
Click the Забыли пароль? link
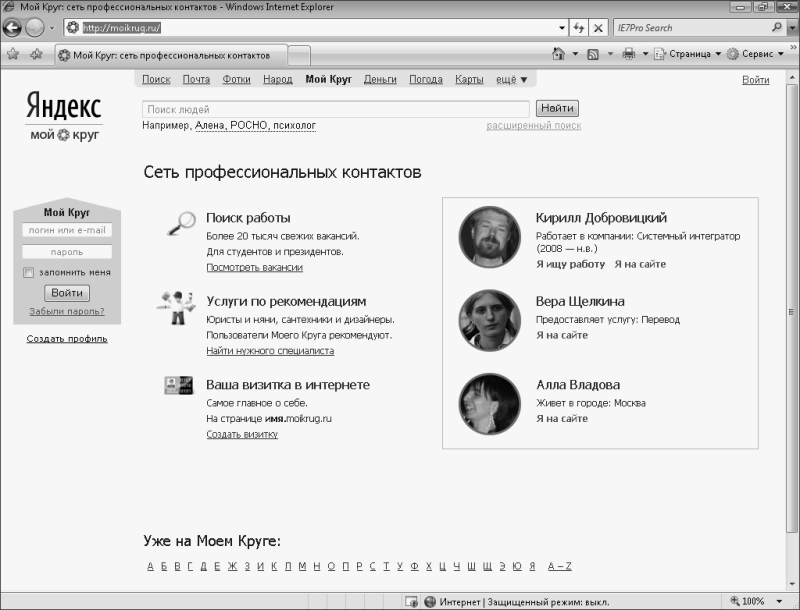pos(67,311)
